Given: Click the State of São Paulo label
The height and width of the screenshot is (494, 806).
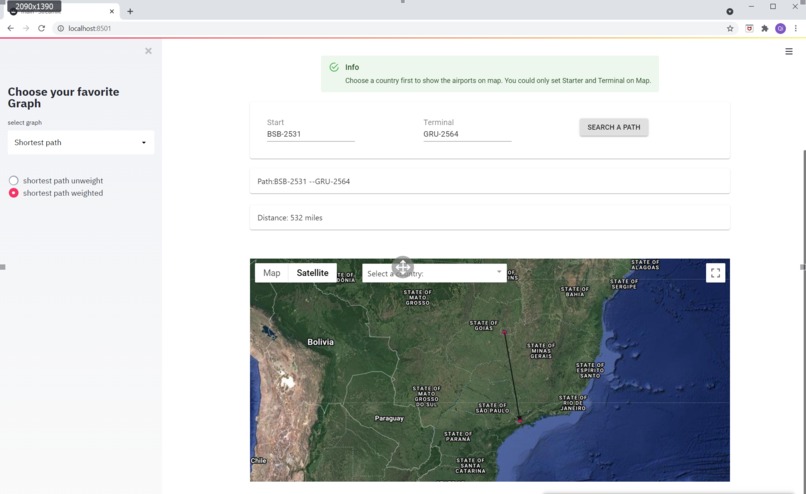Looking at the screenshot, I should click(492, 408).
